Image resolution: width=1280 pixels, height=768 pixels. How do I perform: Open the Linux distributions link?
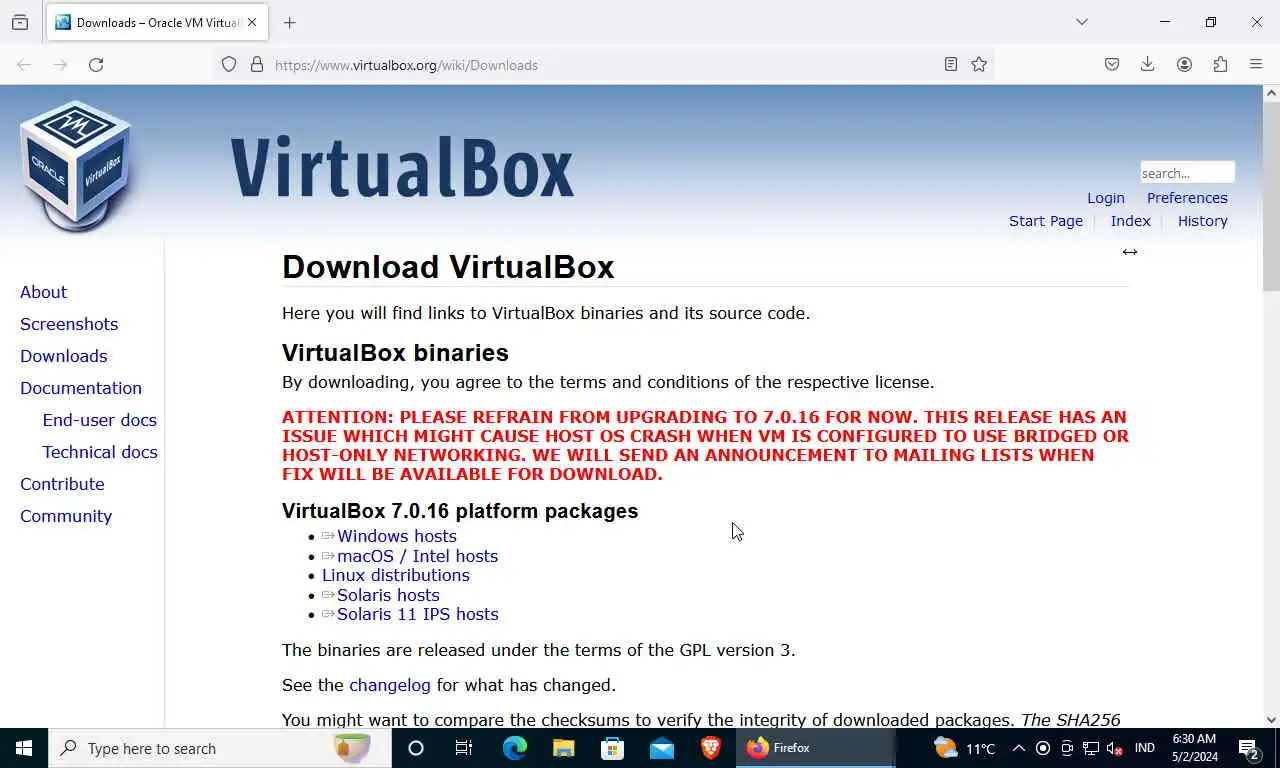click(395, 575)
